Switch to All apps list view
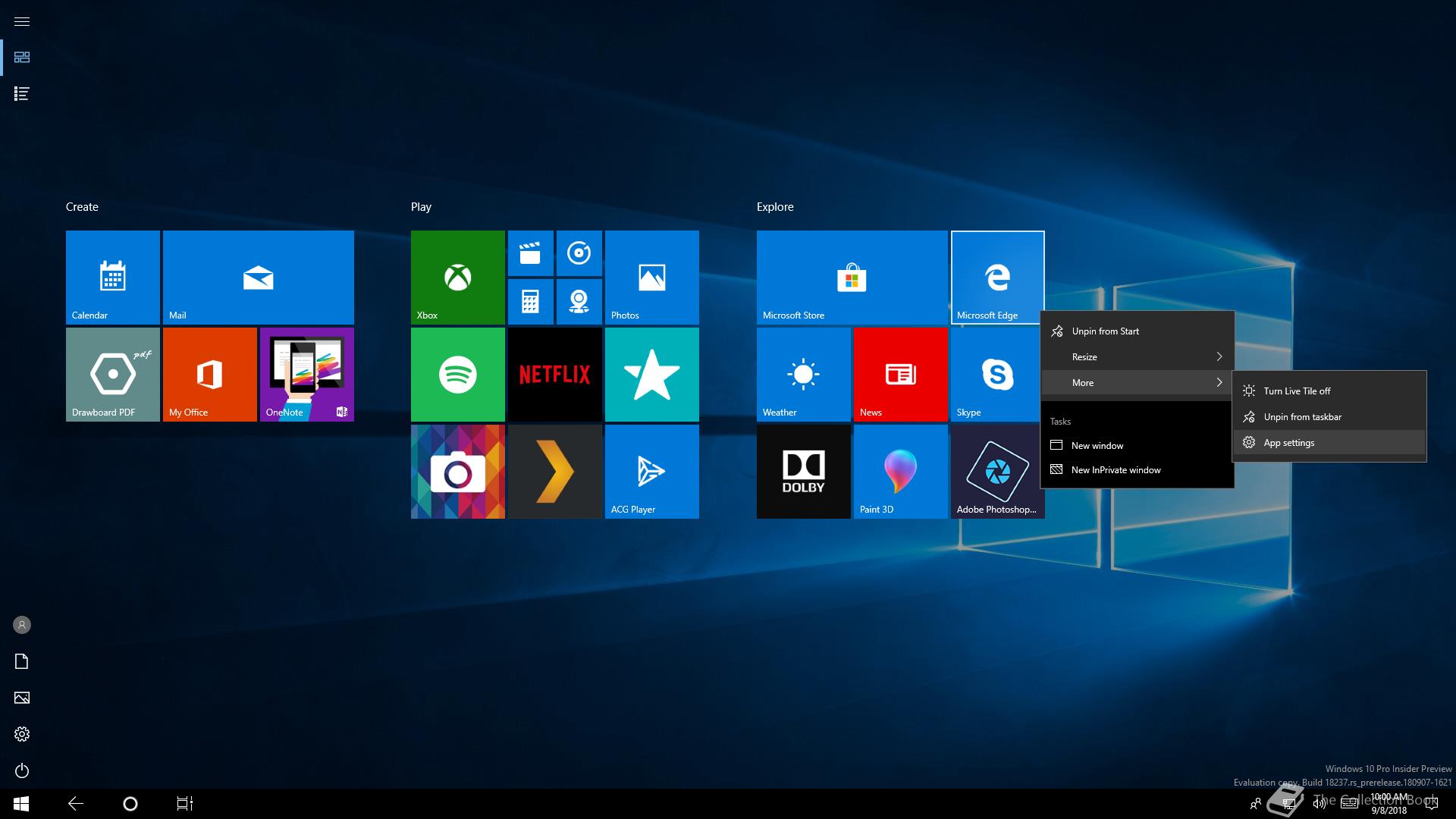The image size is (1456, 819). (x=22, y=94)
